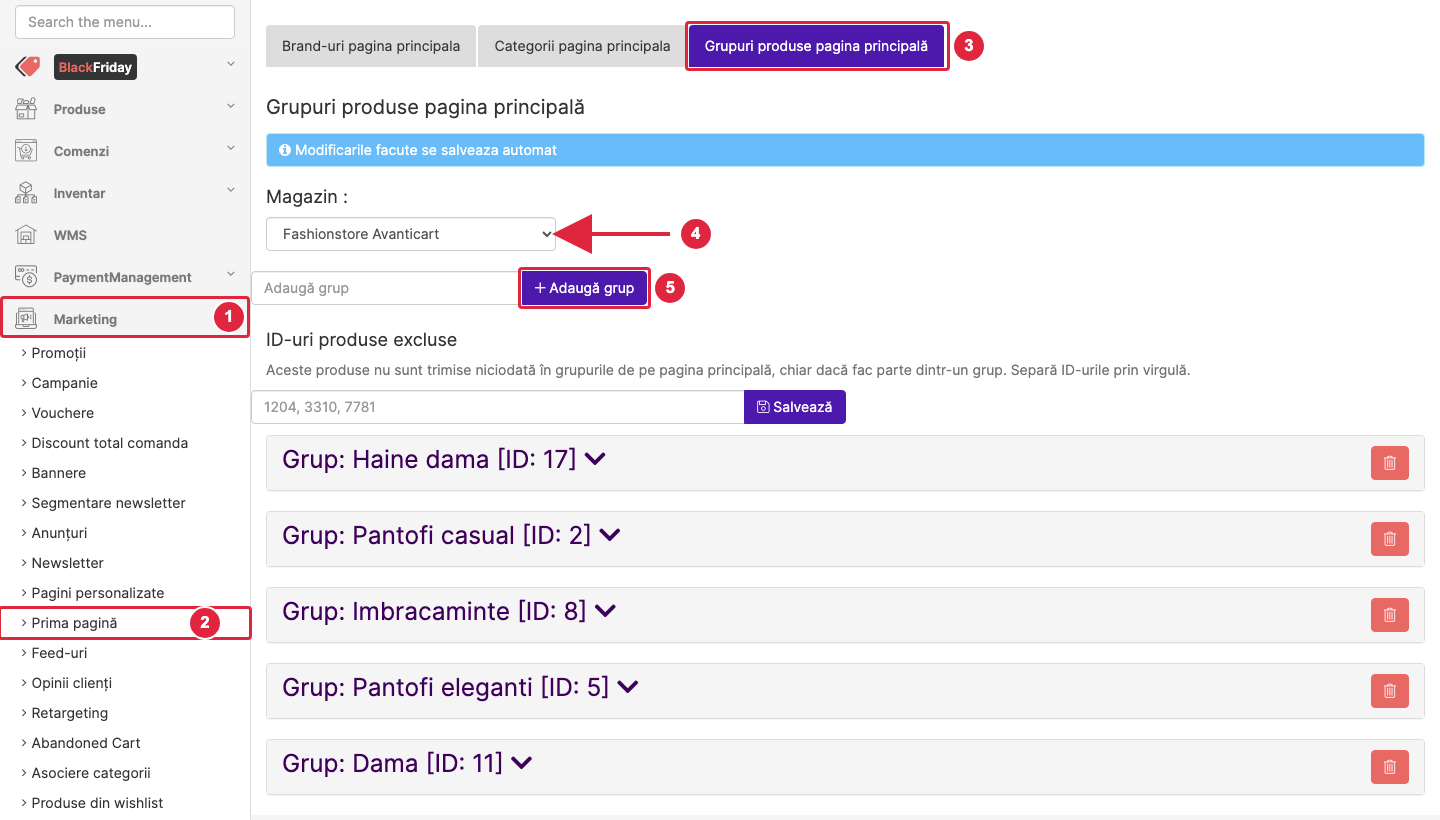The image size is (1440, 820).
Task: Click the Search the menu field
Action: click(x=125, y=22)
